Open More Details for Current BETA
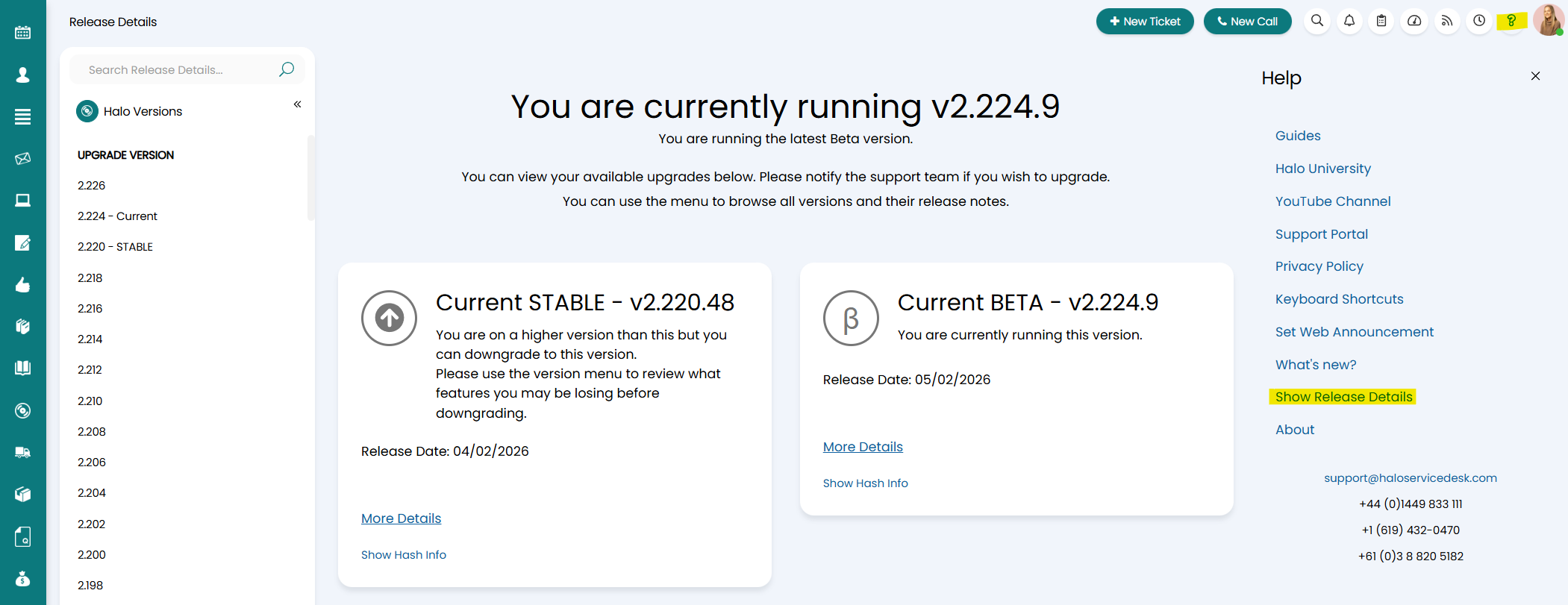The width and height of the screenshot is (1568, 605). [x=863, y=447]
